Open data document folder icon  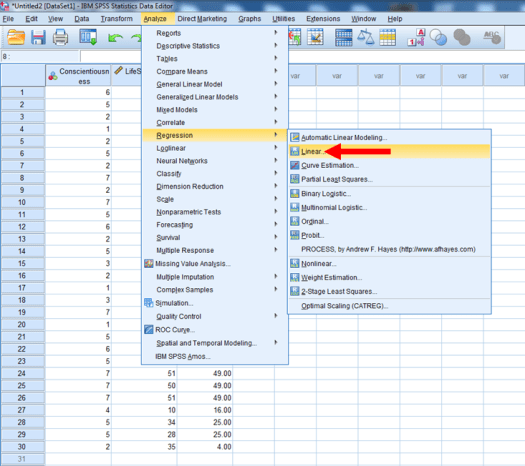point(16,37)
